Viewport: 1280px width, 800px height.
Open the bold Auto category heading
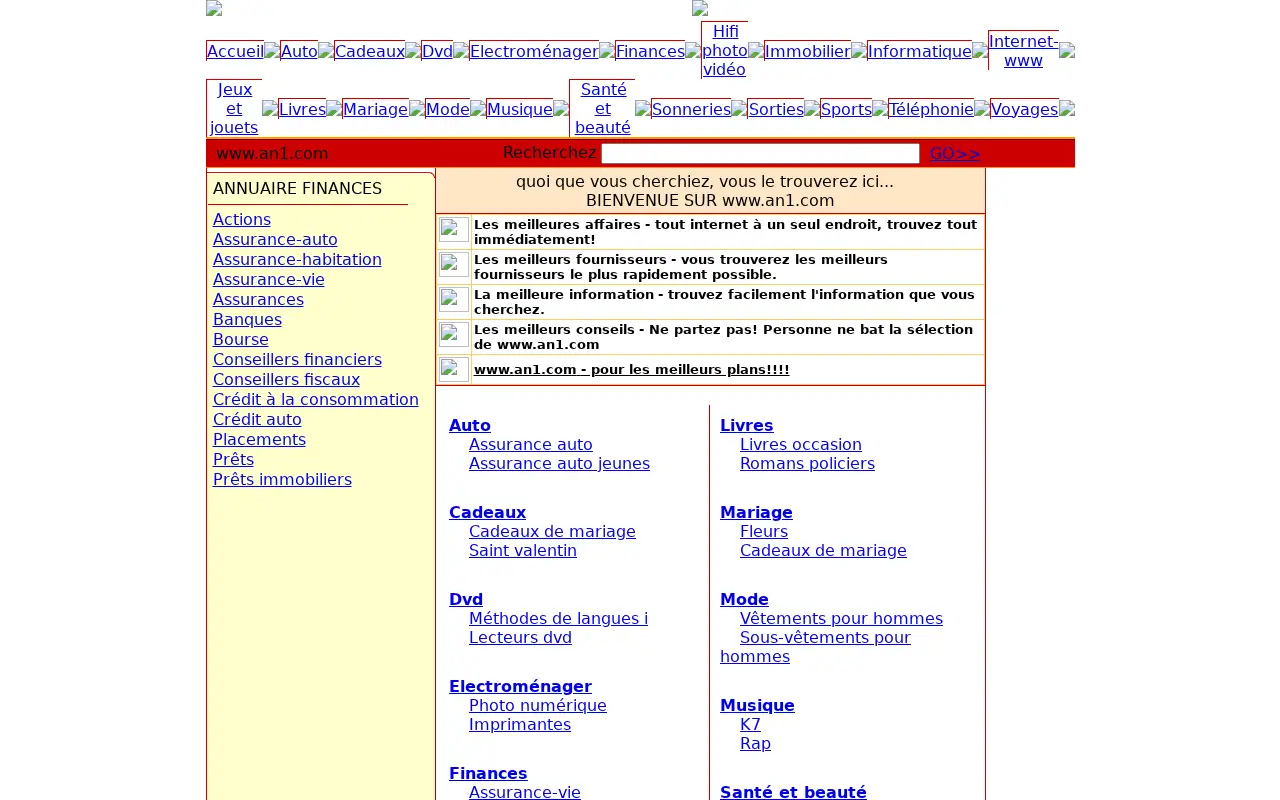tap(470, 425)
